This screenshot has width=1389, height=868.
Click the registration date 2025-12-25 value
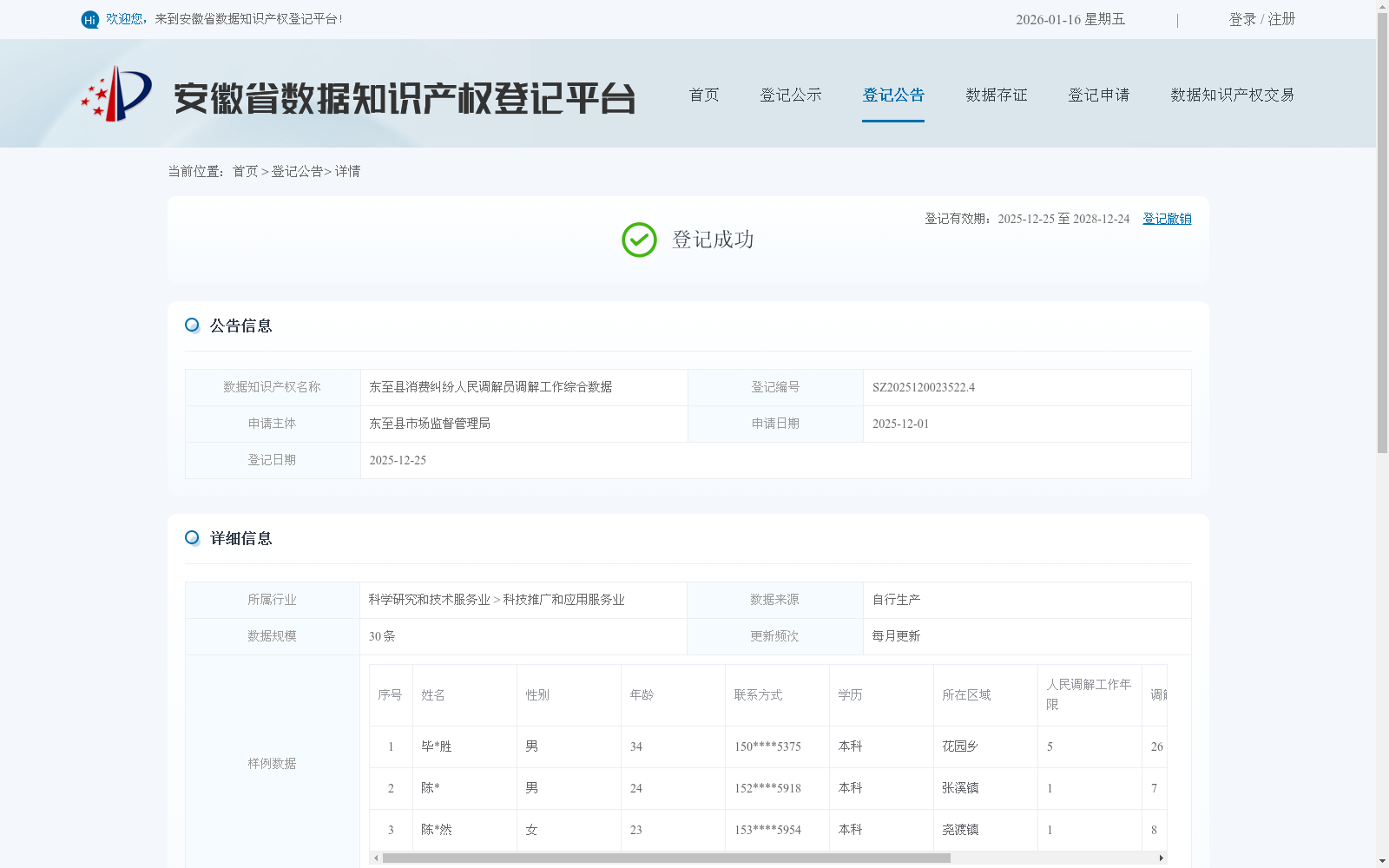[398, 460]
